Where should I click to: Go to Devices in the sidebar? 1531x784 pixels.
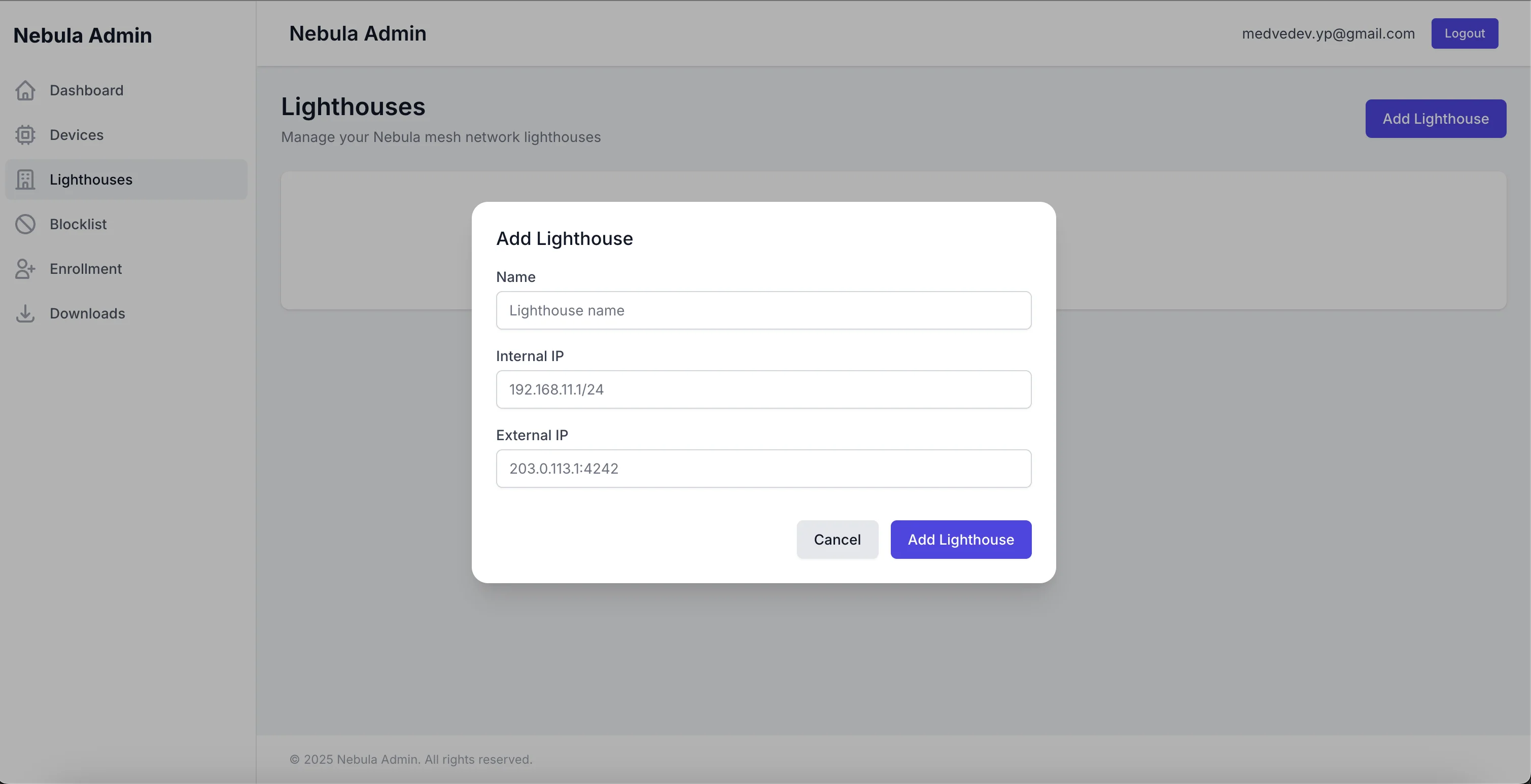(x=77, y=135)
